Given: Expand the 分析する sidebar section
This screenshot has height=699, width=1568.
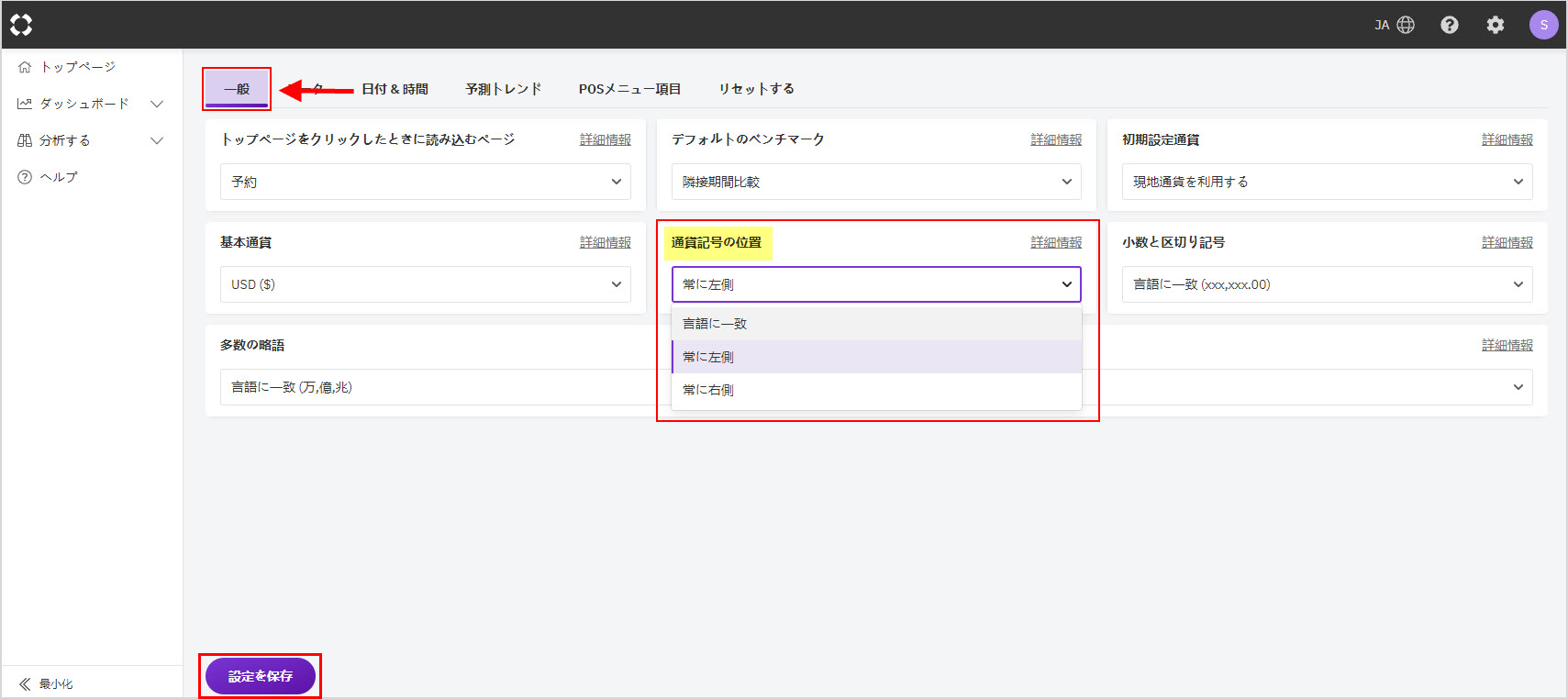Looking at the screenshot, I should (157, 140).
